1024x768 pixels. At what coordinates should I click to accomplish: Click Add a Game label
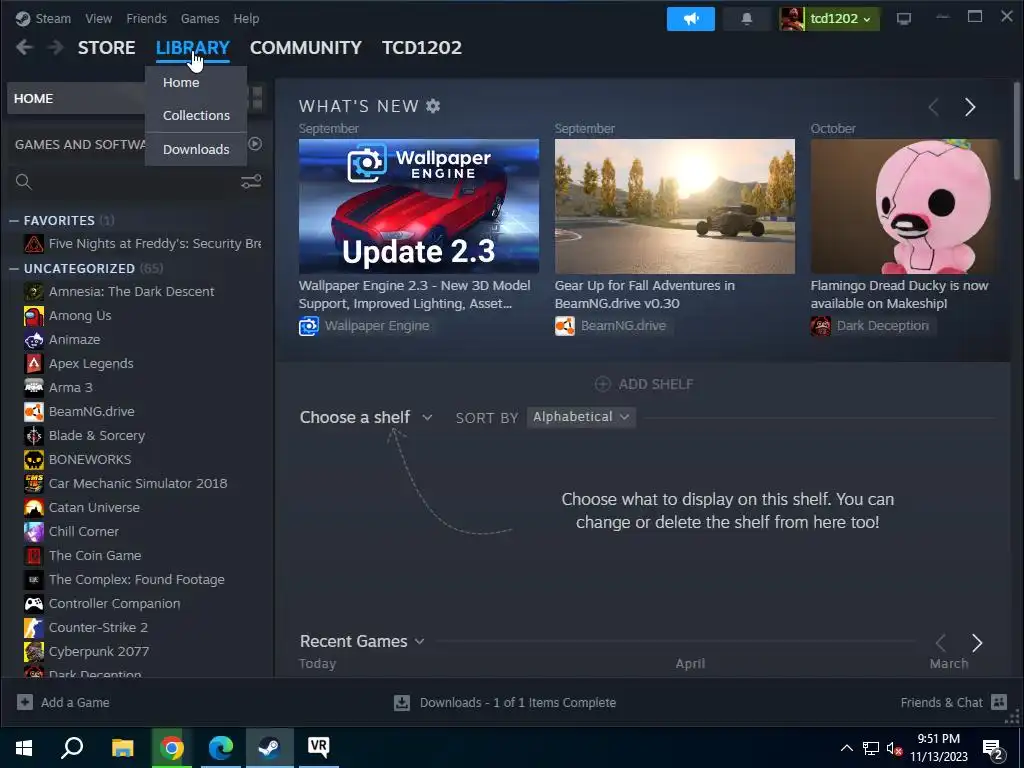click(x=75, y=703)
